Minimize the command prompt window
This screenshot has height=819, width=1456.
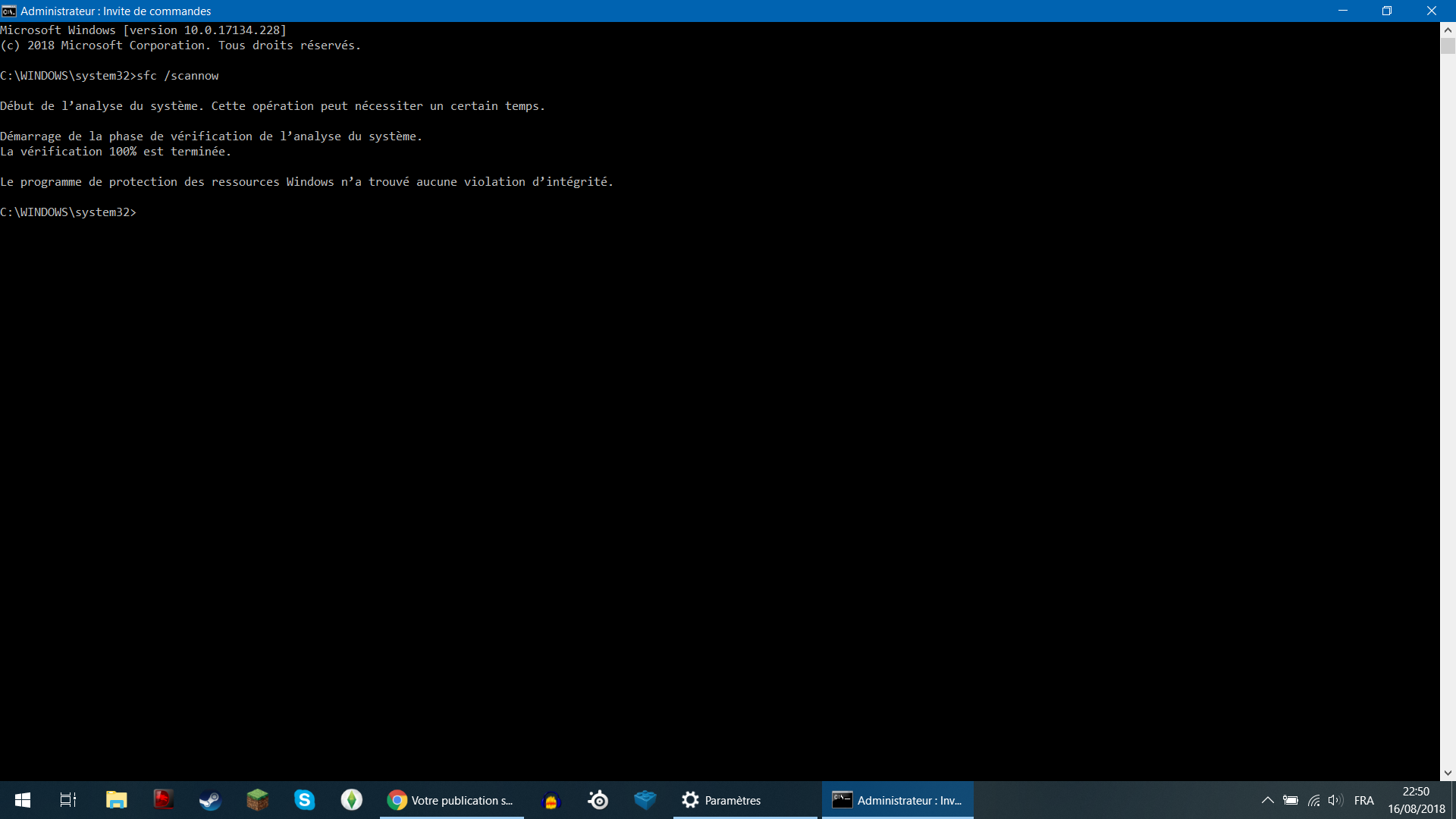pos(1343,11)
